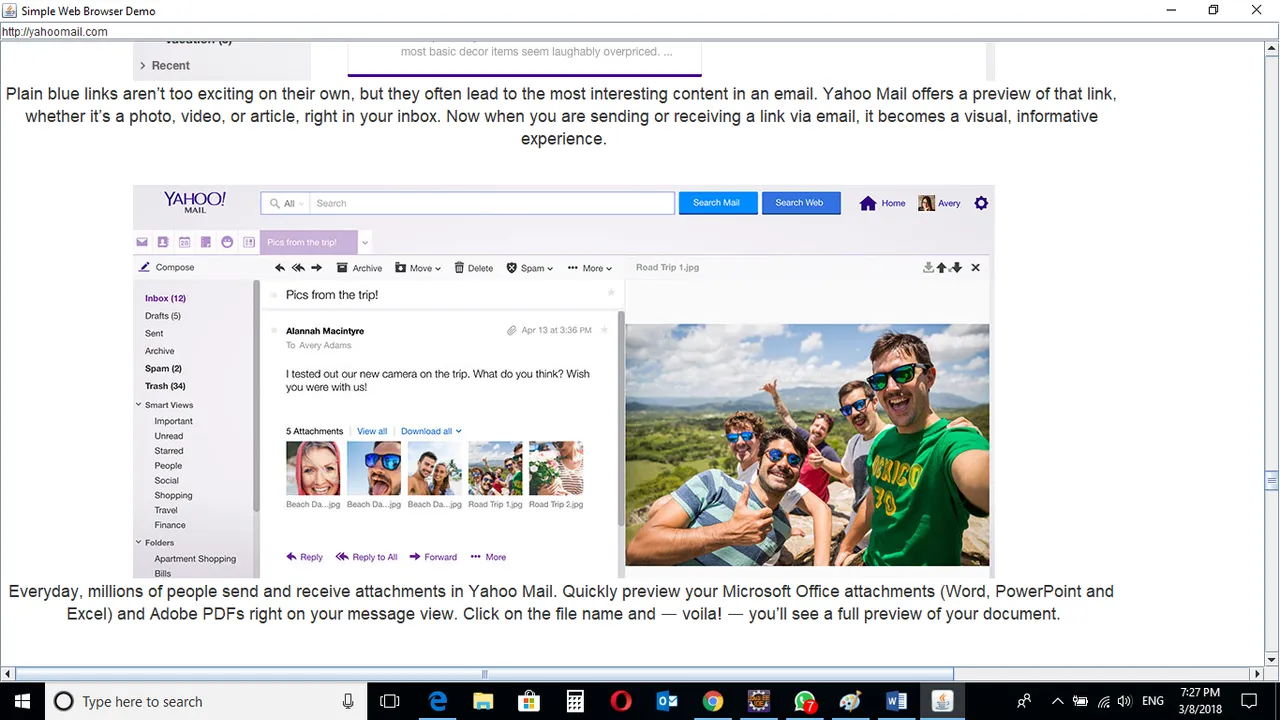The height and width of the screenshot is (720, 1280).
Task: Collapse the Smart Views section
Action: (139, 405)
